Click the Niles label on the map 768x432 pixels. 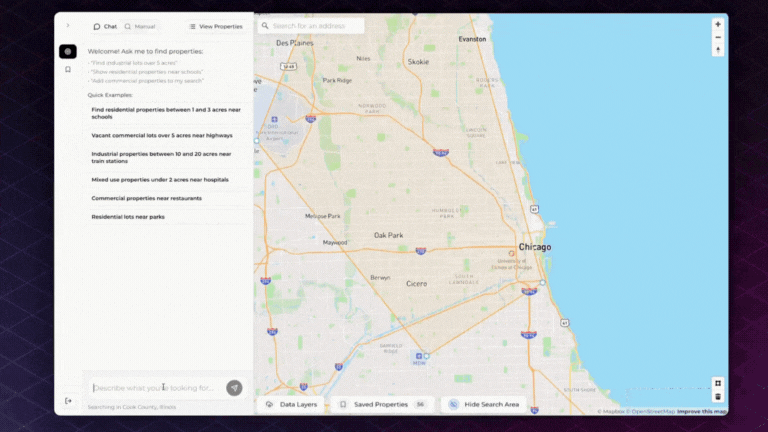click(363, 58)
